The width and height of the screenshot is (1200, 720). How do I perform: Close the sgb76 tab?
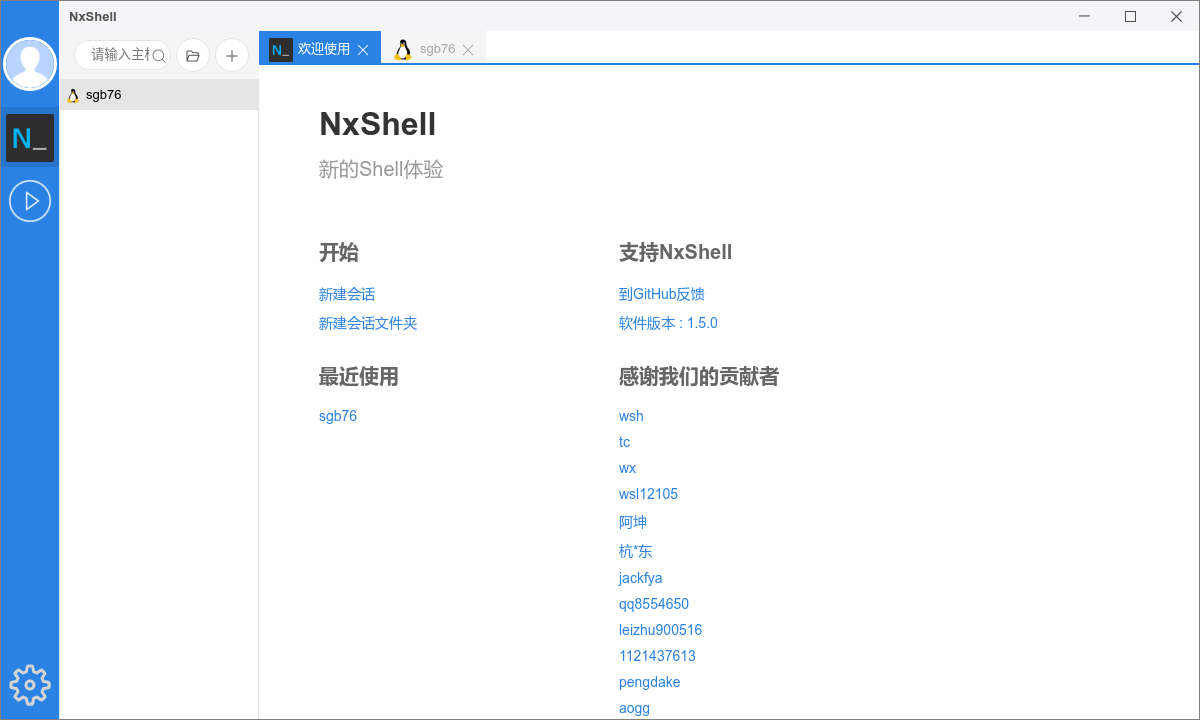tap(468, 50)
